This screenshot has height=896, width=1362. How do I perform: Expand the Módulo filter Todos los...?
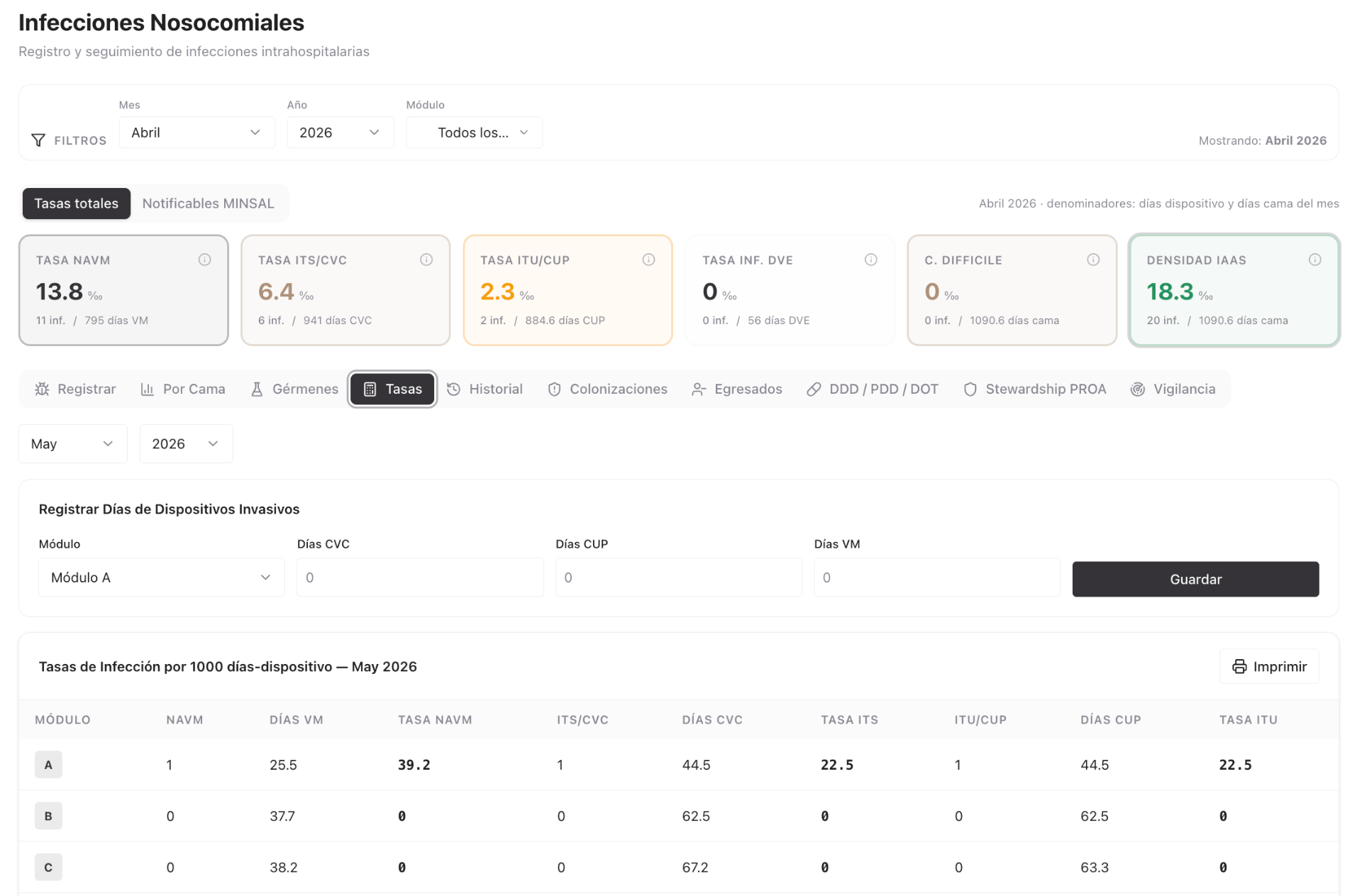474,133
